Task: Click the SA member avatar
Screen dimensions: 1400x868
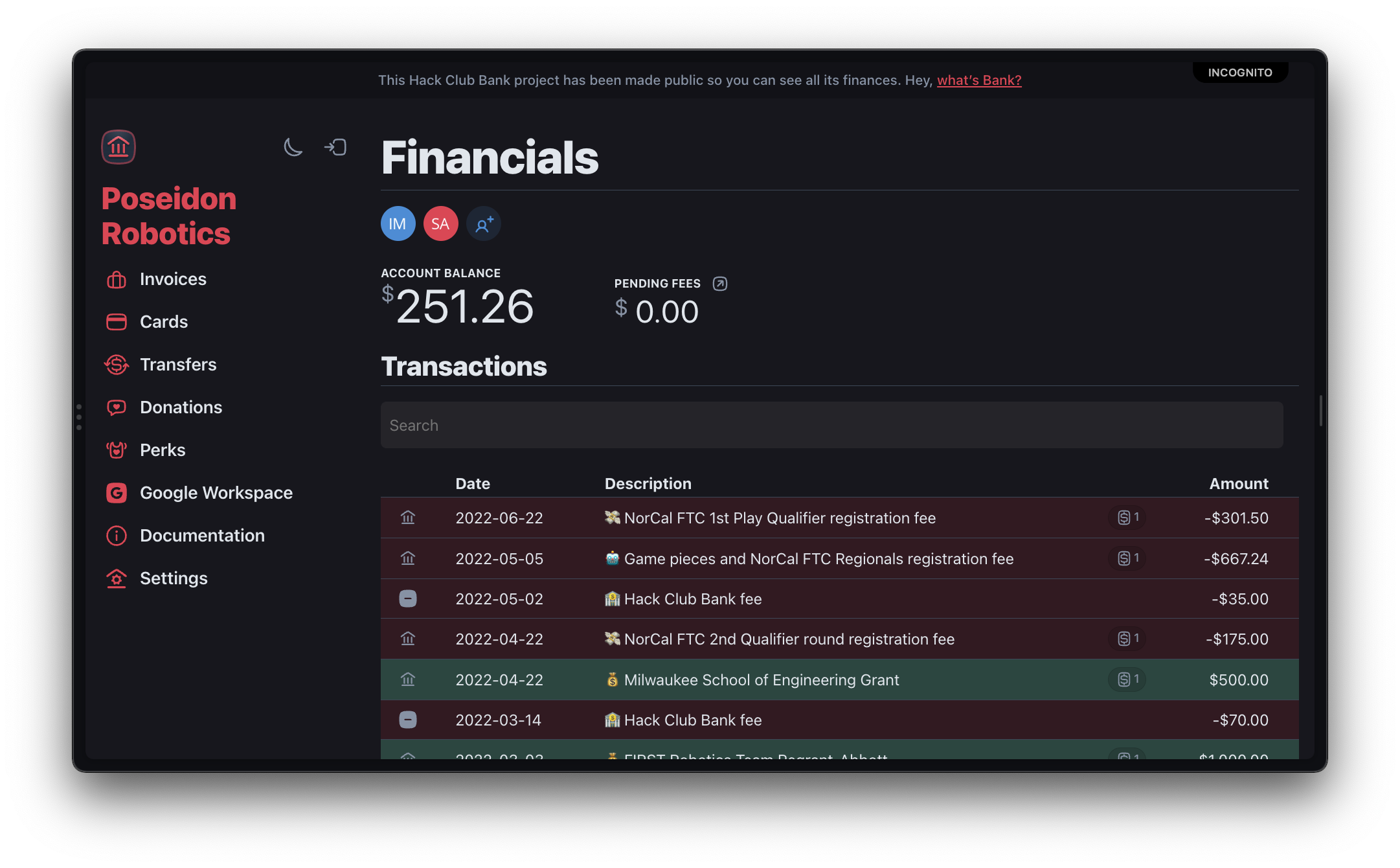Action: 440,223
